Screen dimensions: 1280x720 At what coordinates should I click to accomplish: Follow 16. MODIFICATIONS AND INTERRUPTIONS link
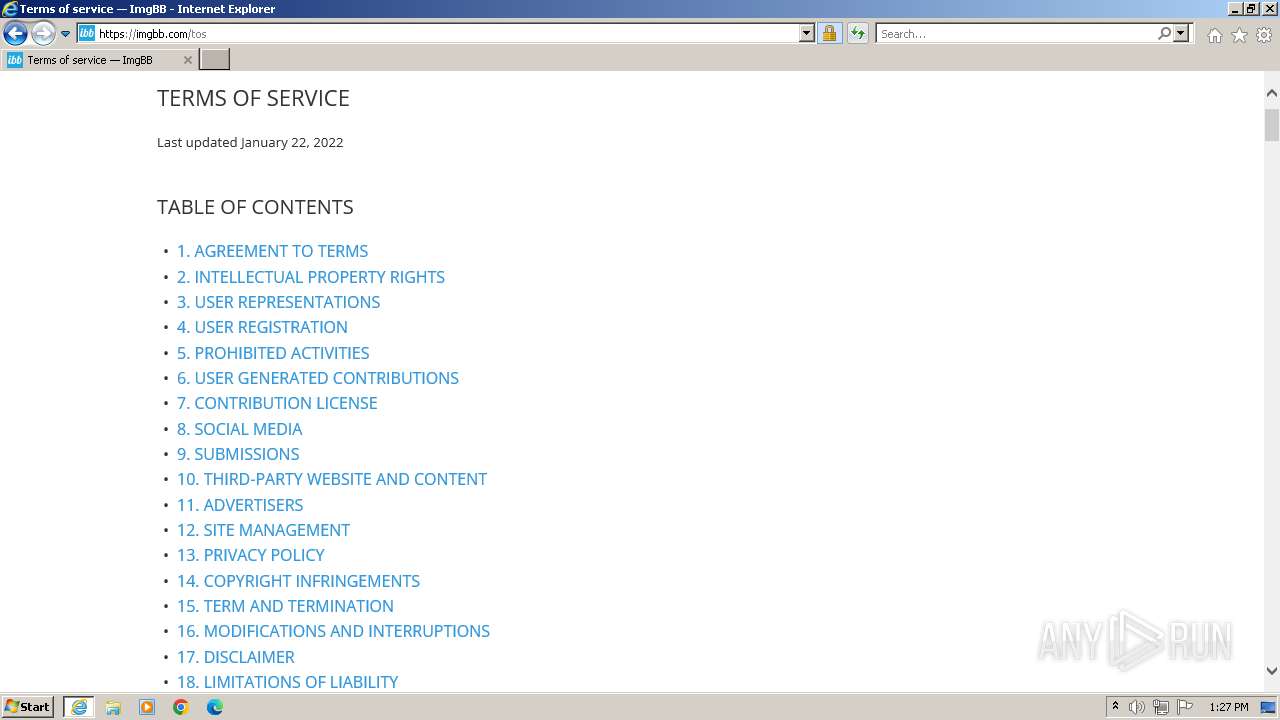point(333,631)
